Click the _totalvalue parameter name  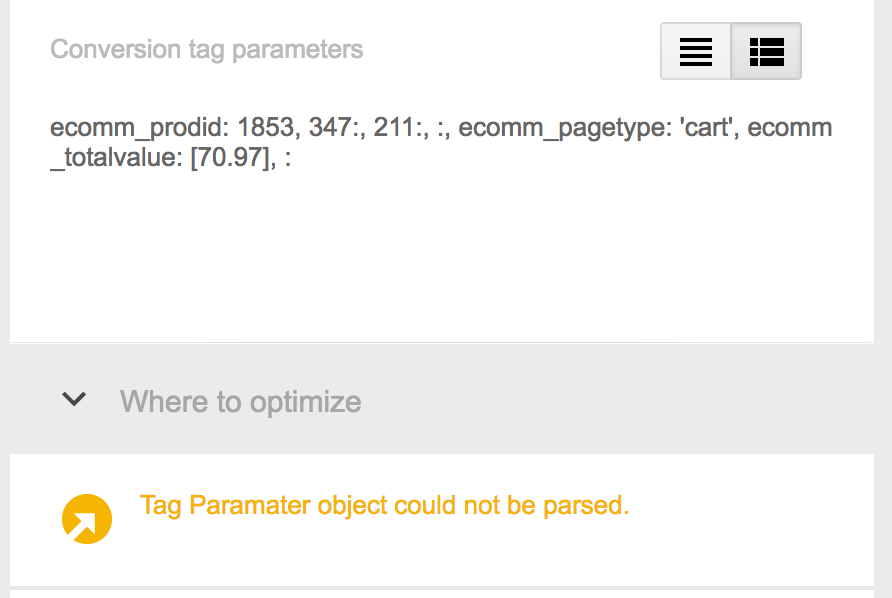(x=116, y=157)
